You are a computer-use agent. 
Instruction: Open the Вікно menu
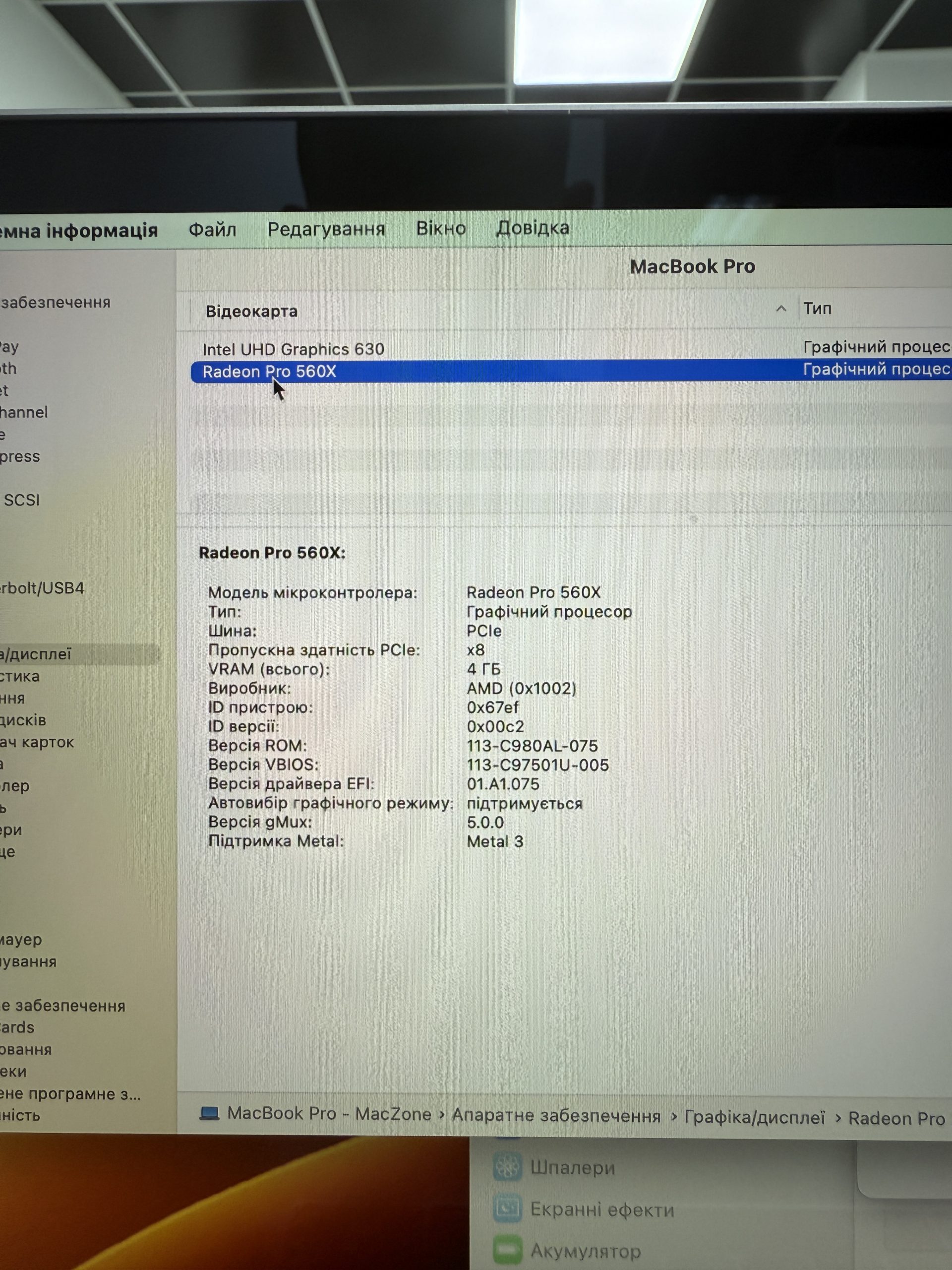[441, 228]
